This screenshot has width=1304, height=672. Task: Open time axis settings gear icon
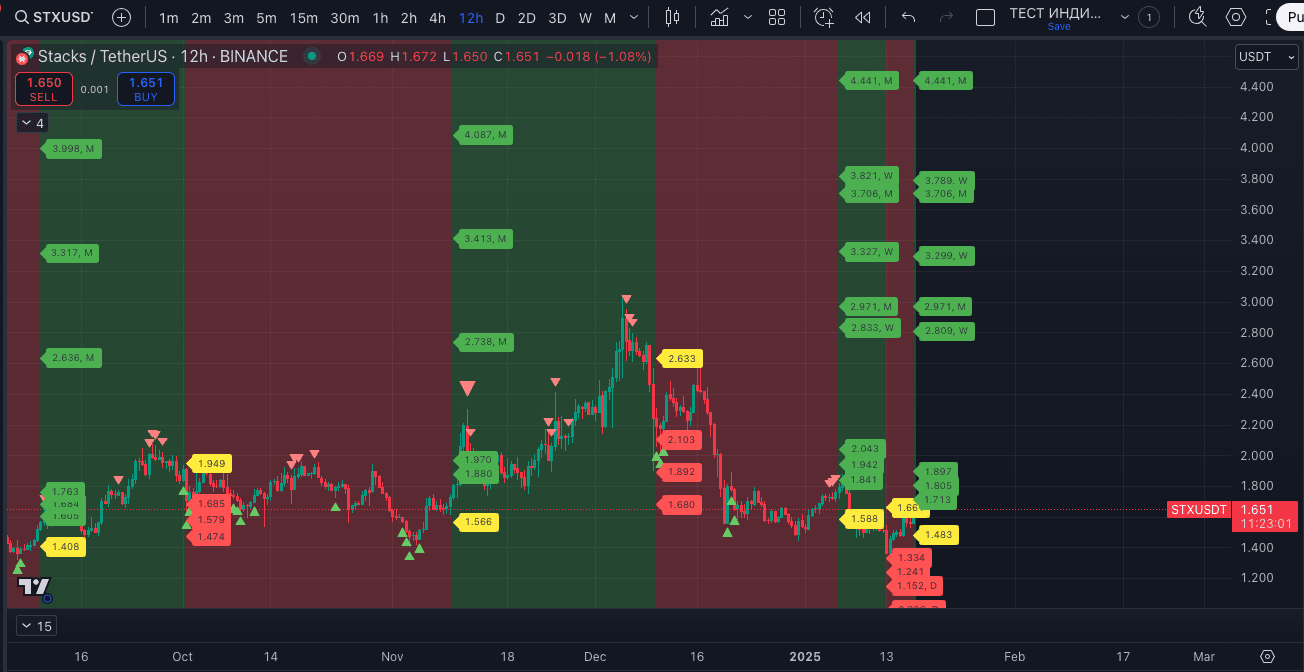coord(1268,657)
